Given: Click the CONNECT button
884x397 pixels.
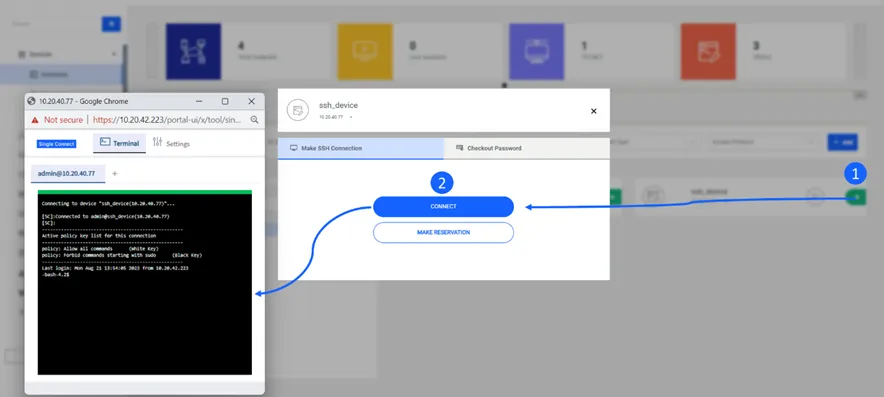Looking at the screenshot, I should (443, 206).
